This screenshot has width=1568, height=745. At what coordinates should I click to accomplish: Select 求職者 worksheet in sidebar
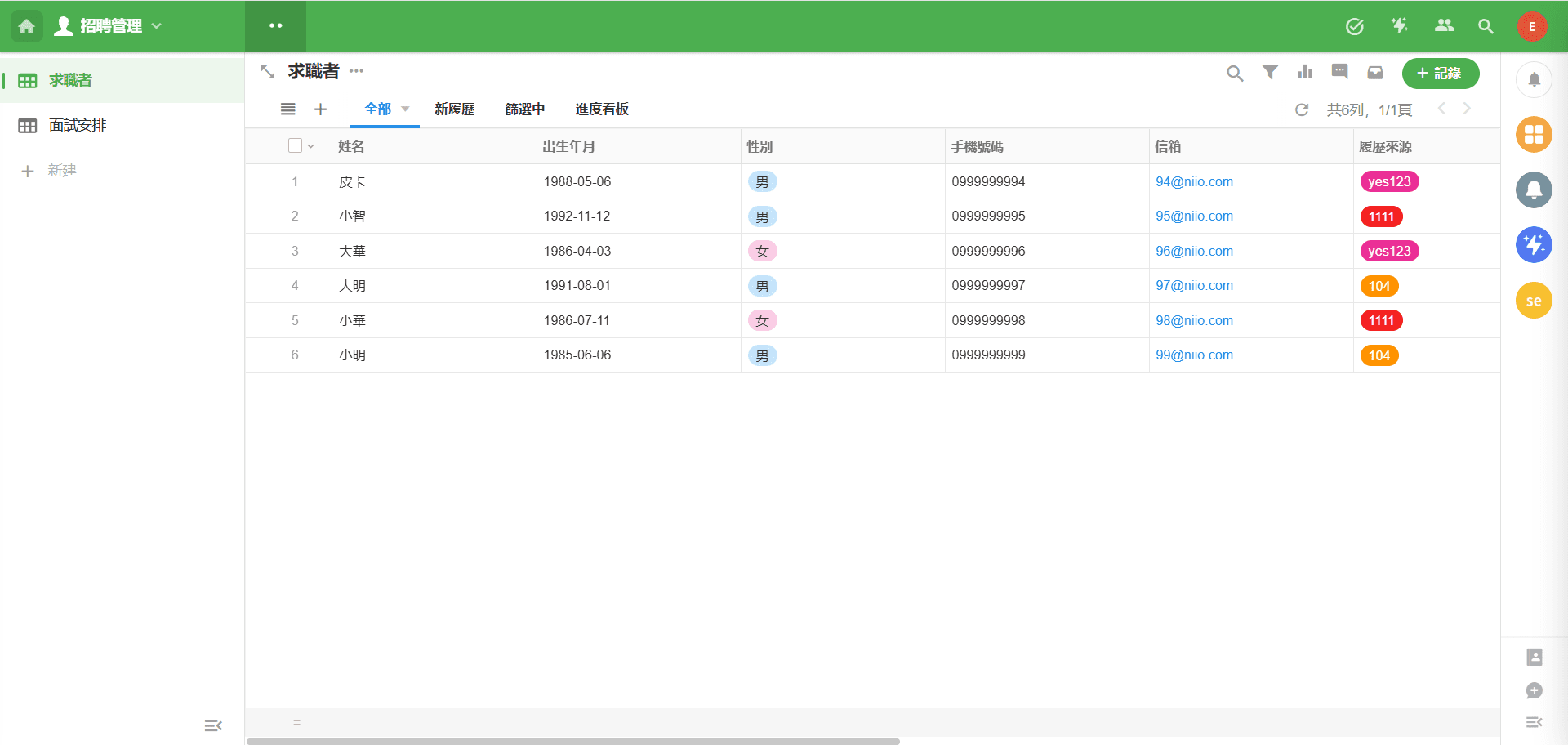point(122,80)
